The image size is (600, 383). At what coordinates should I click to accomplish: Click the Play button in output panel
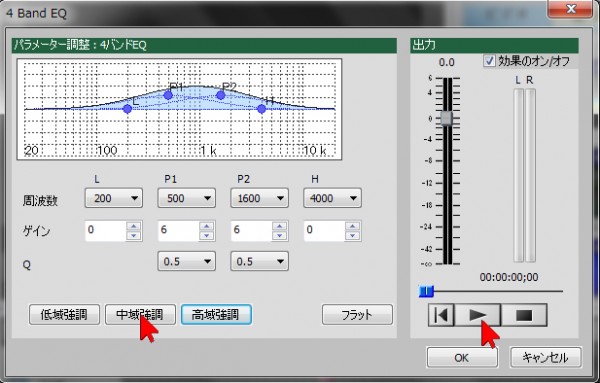(477, 315)
